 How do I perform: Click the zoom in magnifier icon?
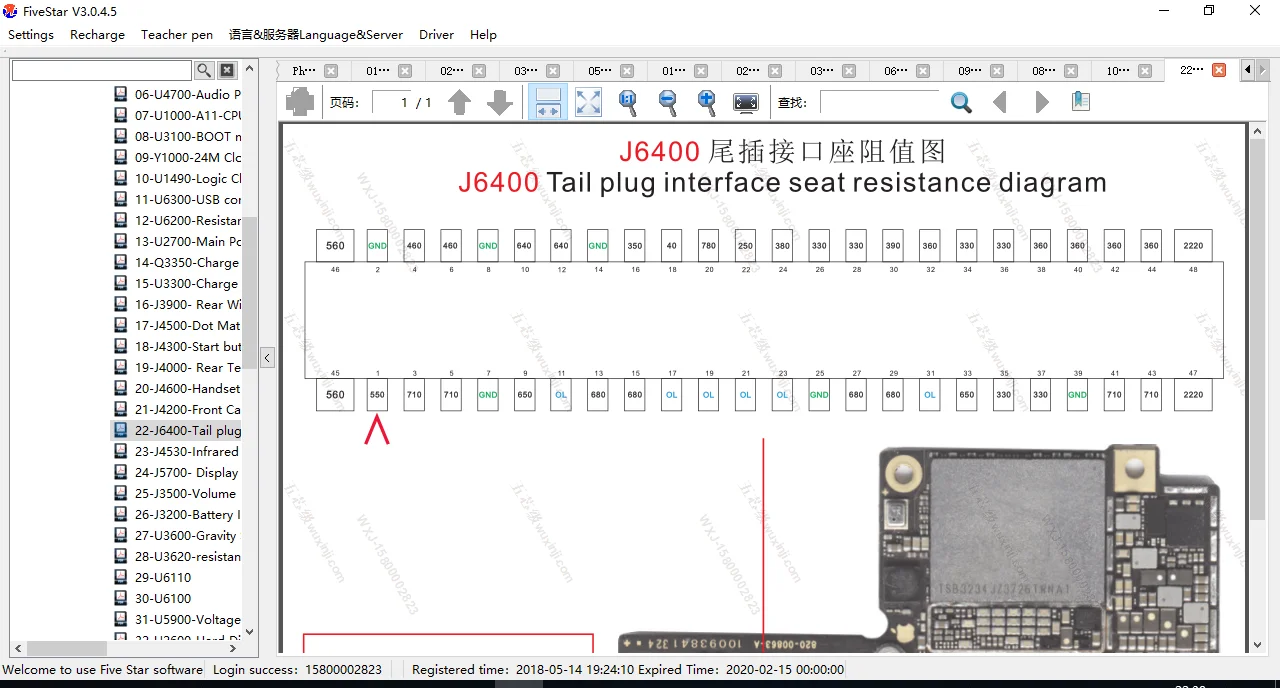[706, 102]
